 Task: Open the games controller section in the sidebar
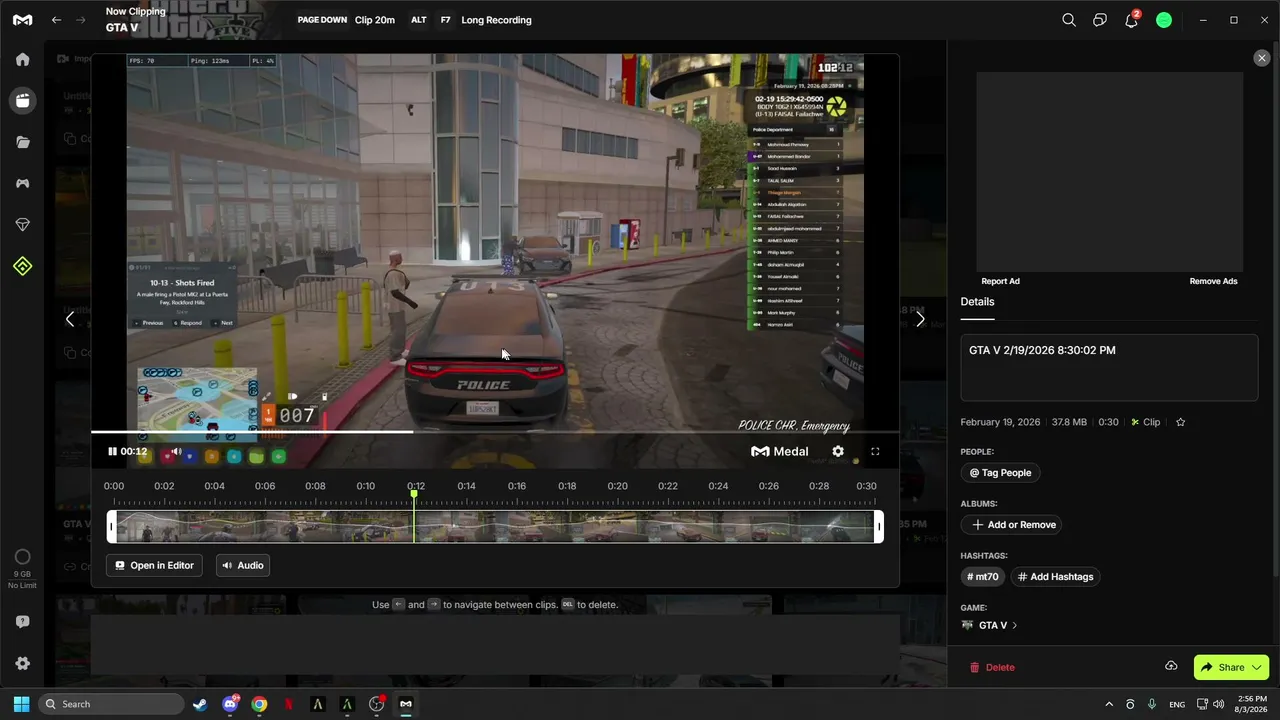click(22, 183)
